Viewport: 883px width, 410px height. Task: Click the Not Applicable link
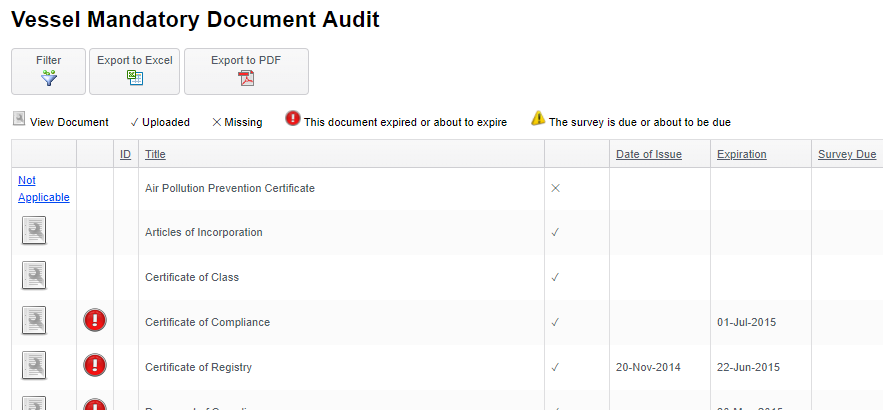pos(44,189)
